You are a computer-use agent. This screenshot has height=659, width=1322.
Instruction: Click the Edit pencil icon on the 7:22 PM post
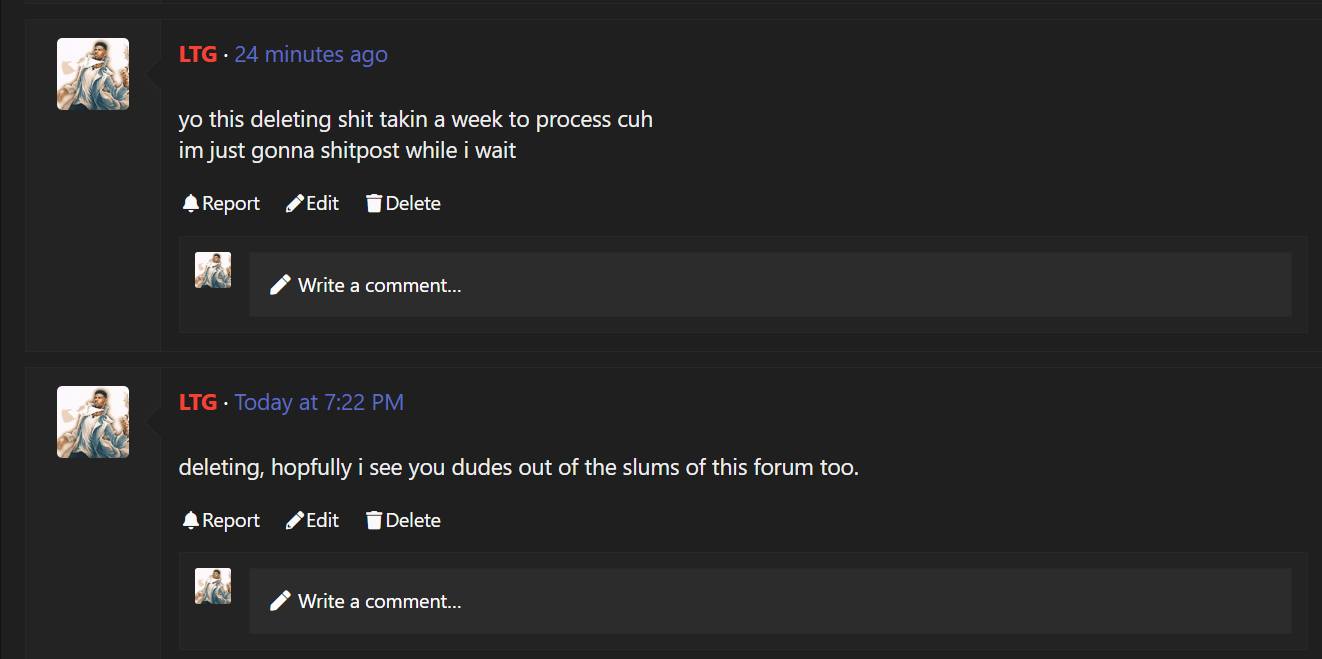point(294,520)
